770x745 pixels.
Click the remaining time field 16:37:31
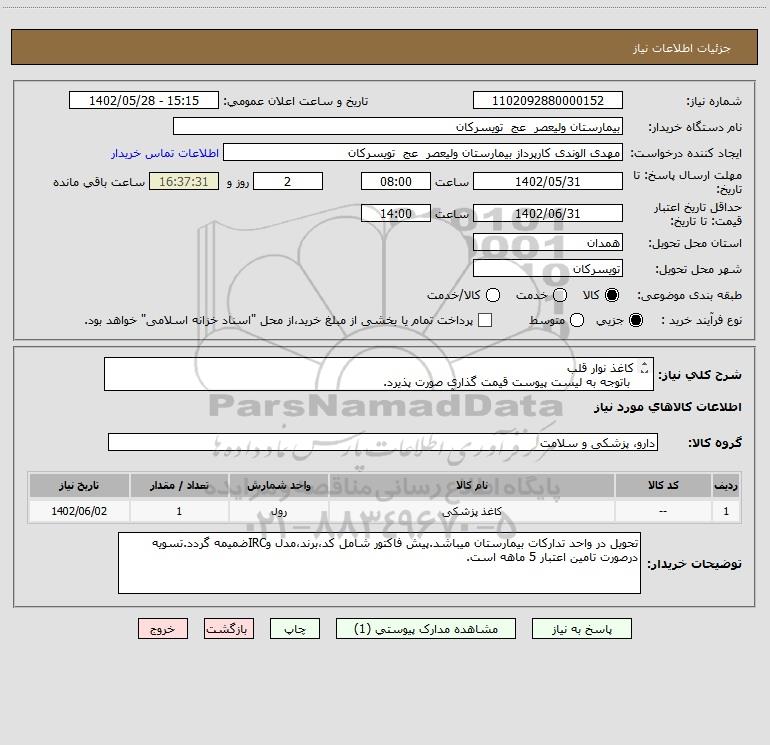pyautogui.click(x=184, y=181)
